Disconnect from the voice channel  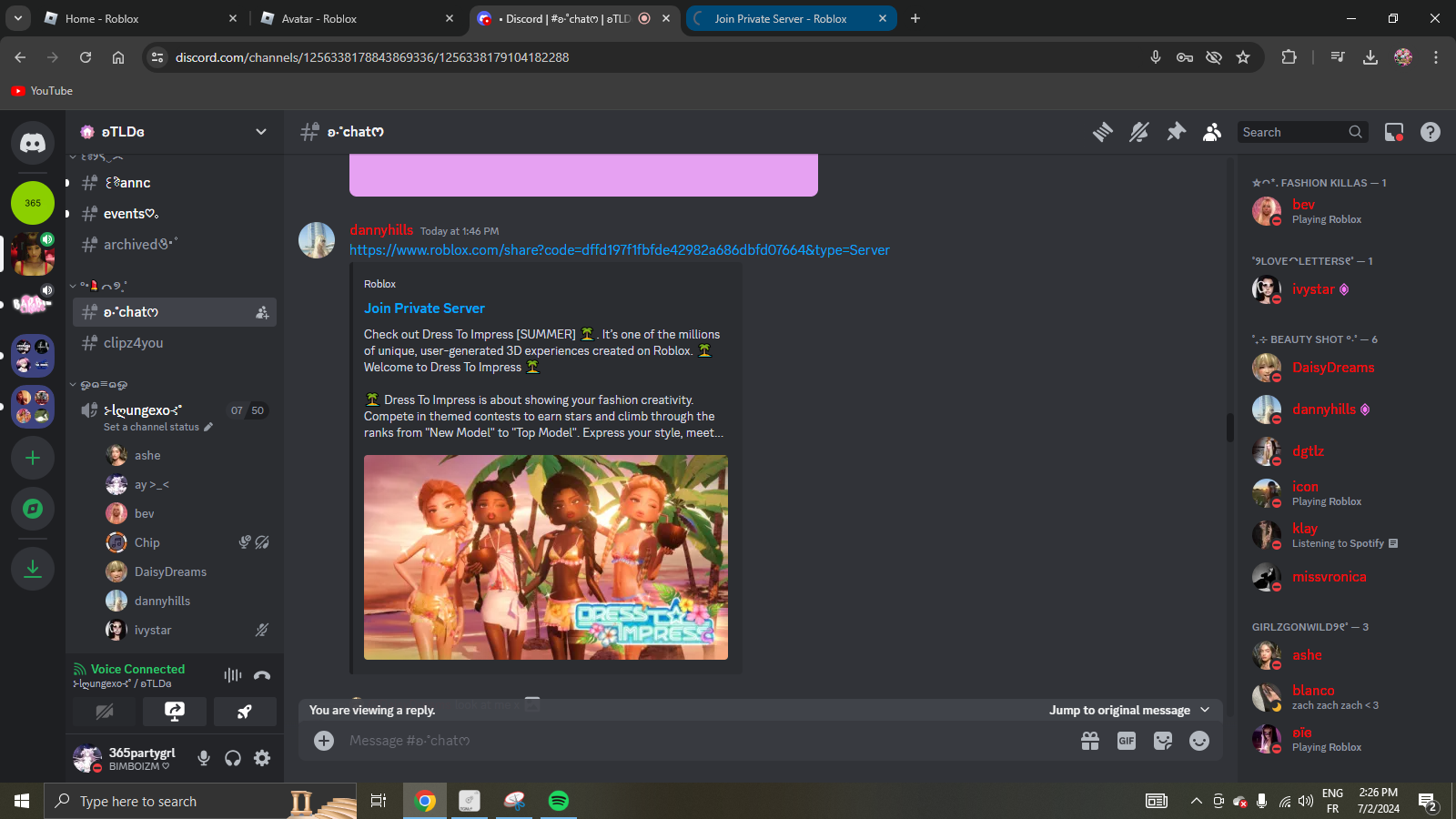(x=262, y=675)
